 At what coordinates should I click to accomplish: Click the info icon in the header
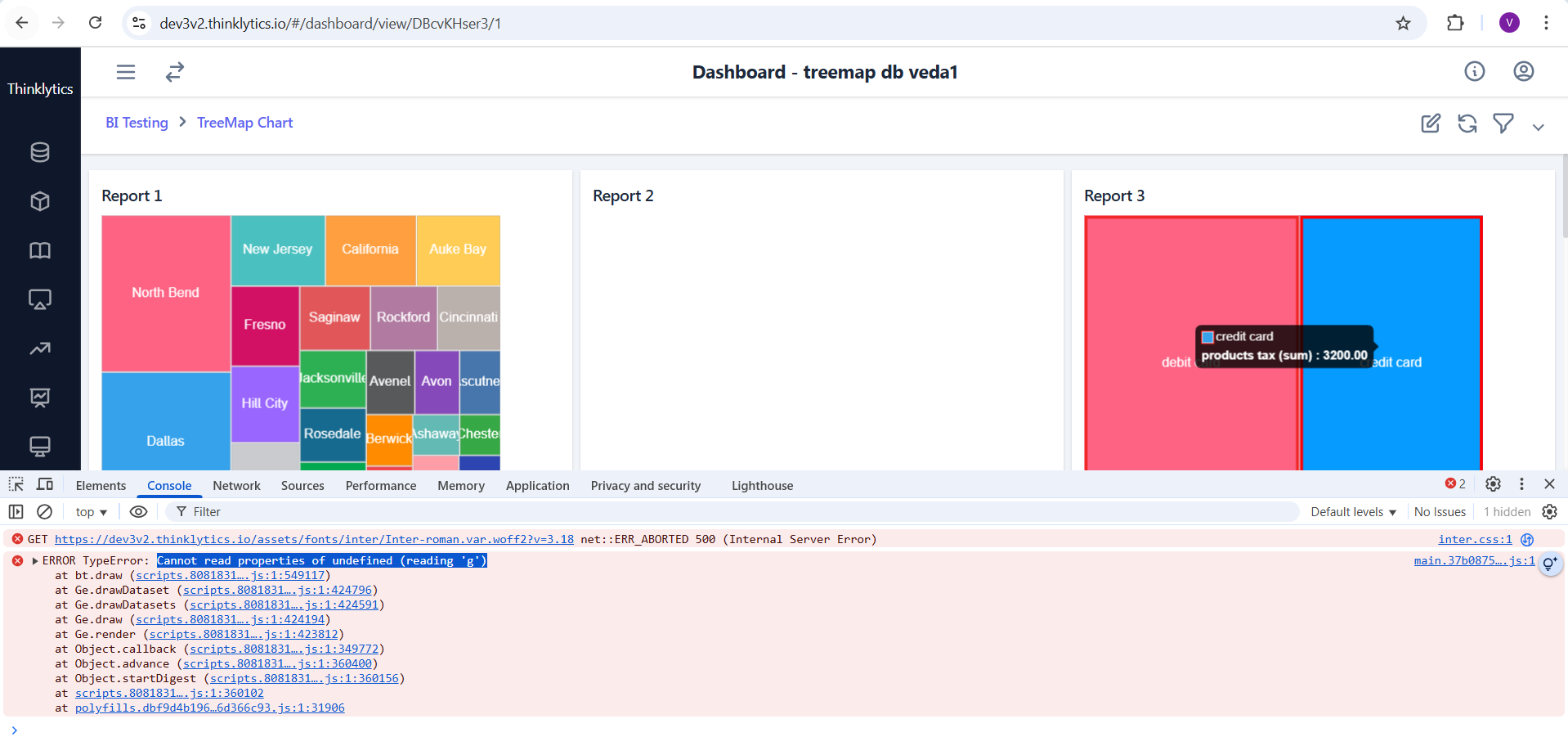(1474, 72)
